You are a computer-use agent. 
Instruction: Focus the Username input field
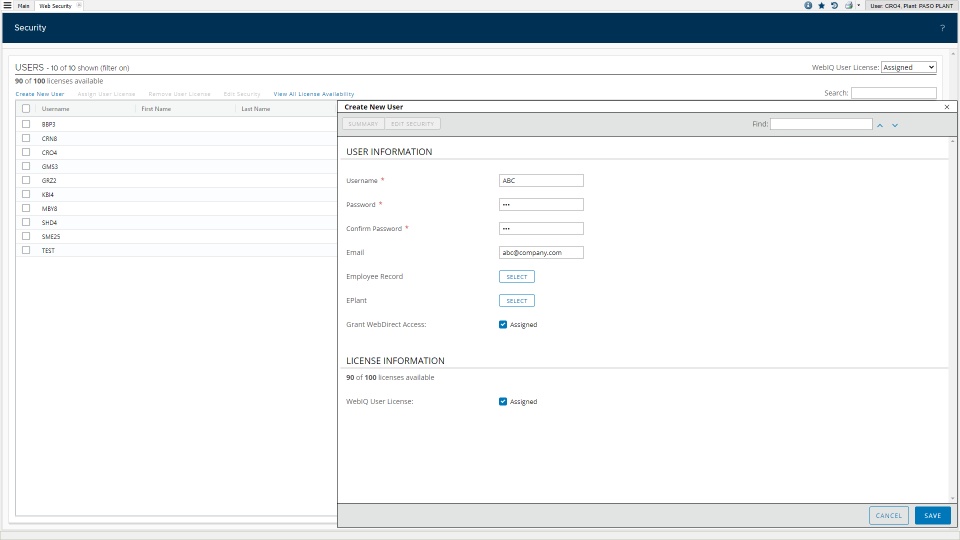coord(541,181)
